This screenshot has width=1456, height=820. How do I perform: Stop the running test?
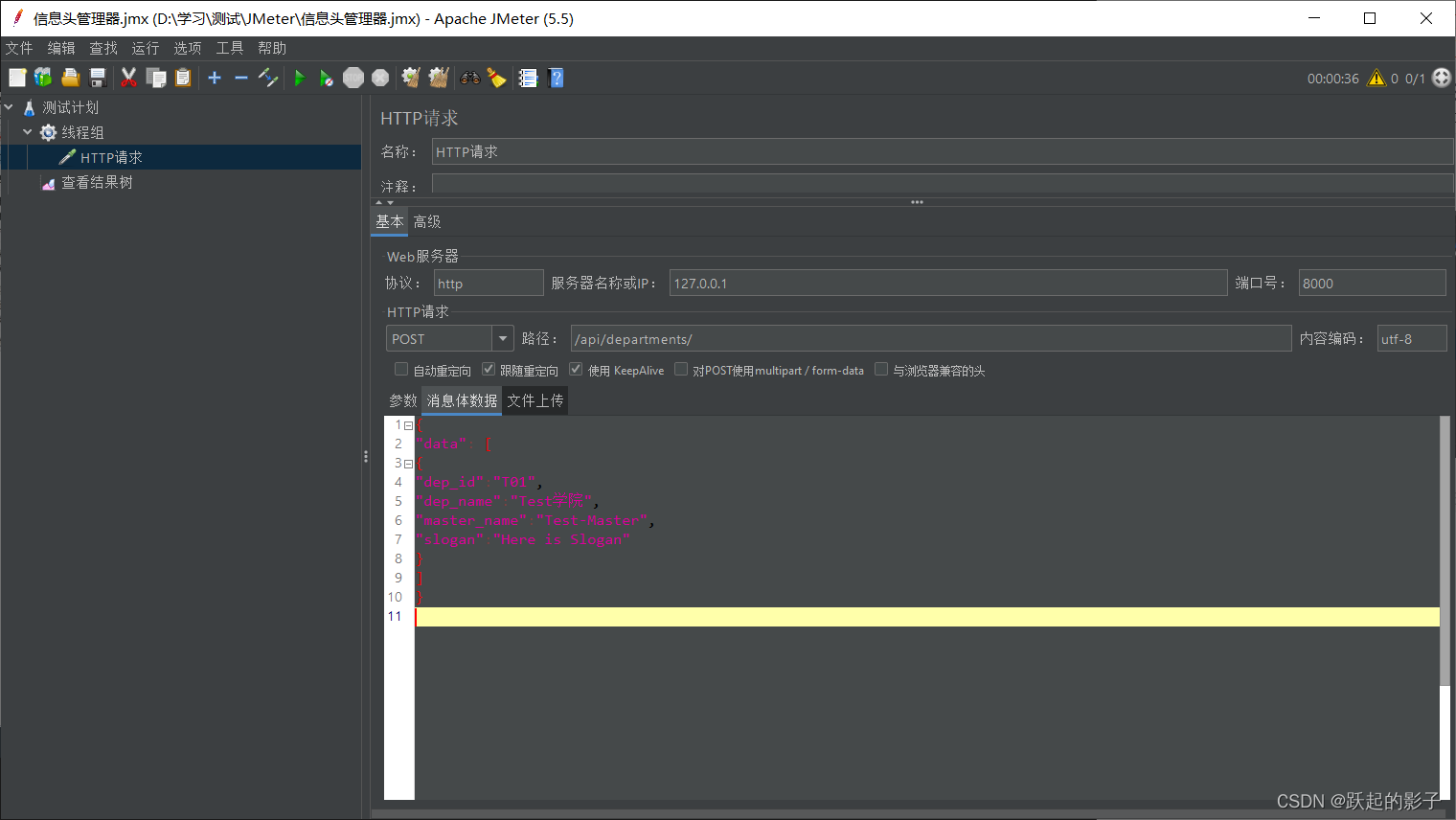coord(353,78)
